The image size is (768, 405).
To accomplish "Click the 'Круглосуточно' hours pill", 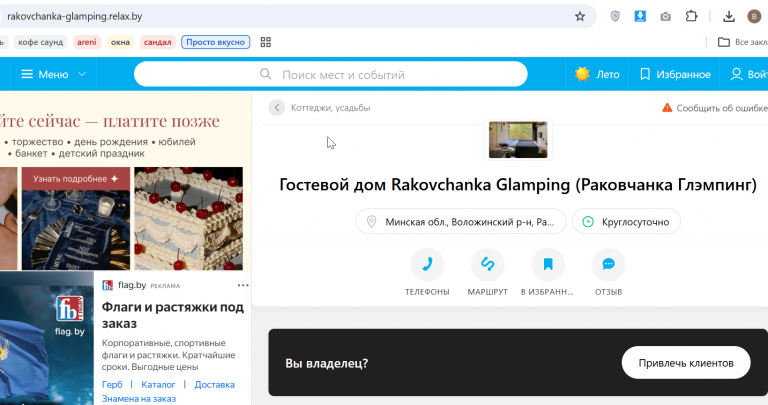I will coord(626,222).
